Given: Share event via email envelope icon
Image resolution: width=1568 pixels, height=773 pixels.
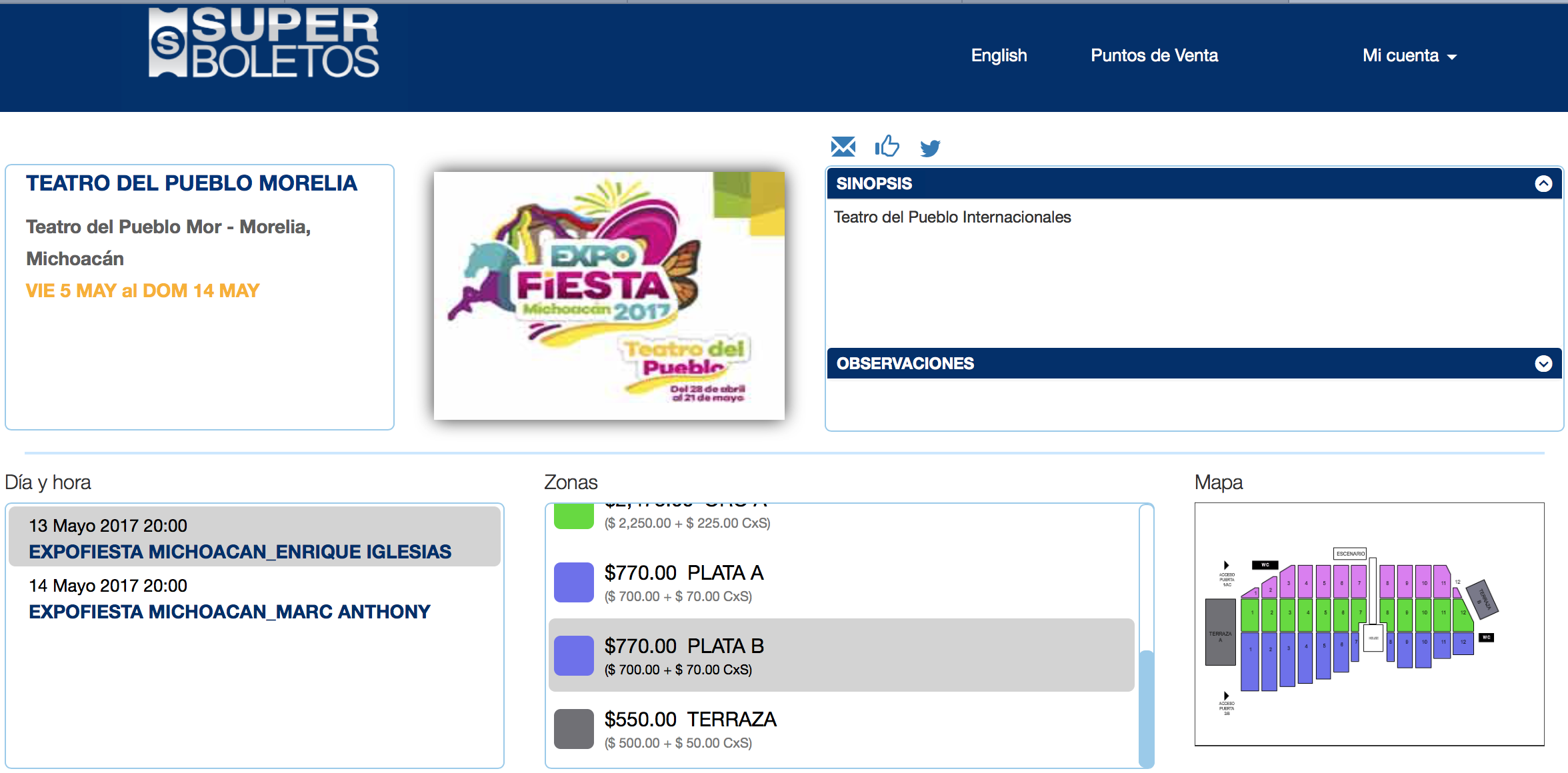Looking at the screenshot, I should [843, 146].
